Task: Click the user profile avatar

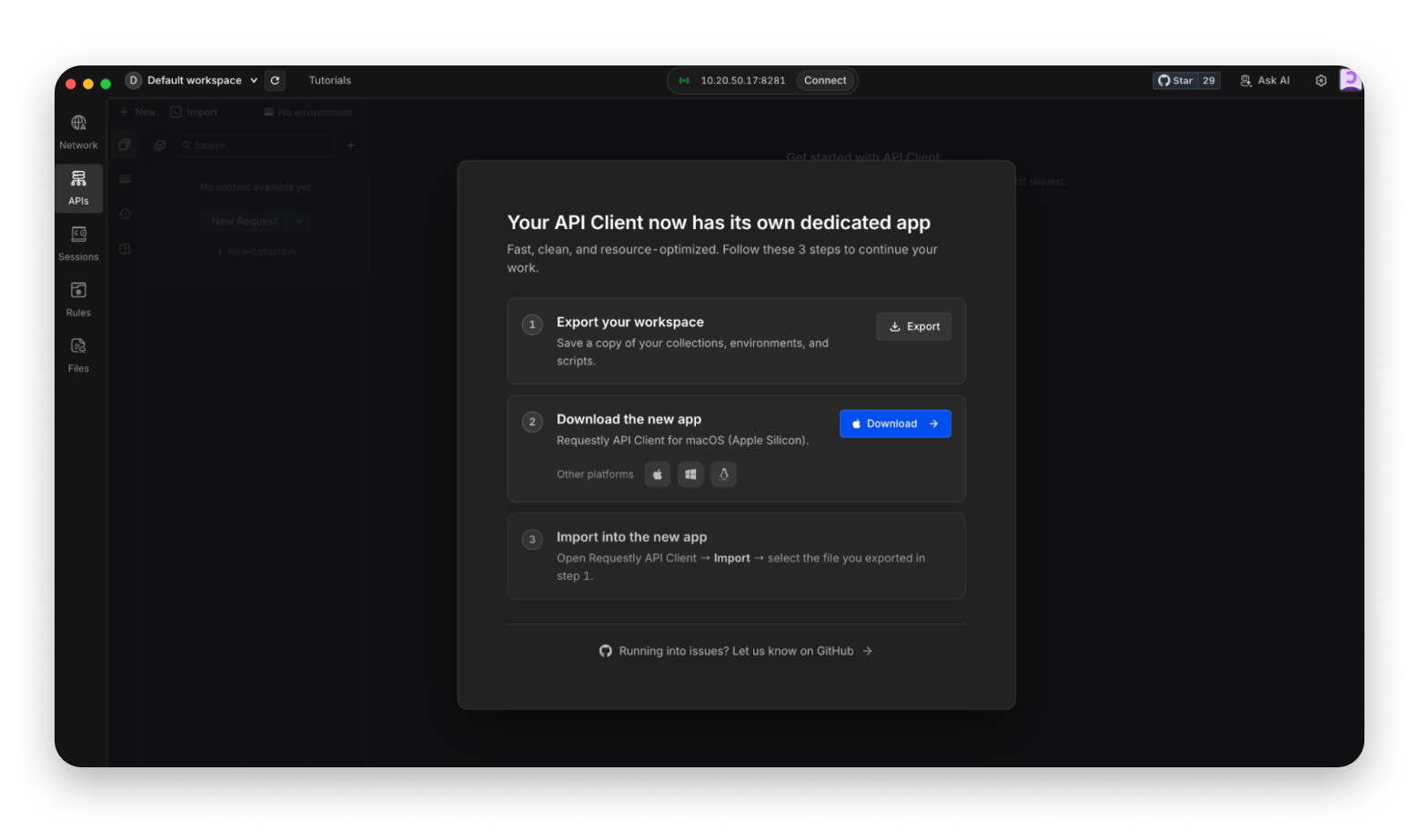Action: pyautogui.click(x=1350, y=80)
